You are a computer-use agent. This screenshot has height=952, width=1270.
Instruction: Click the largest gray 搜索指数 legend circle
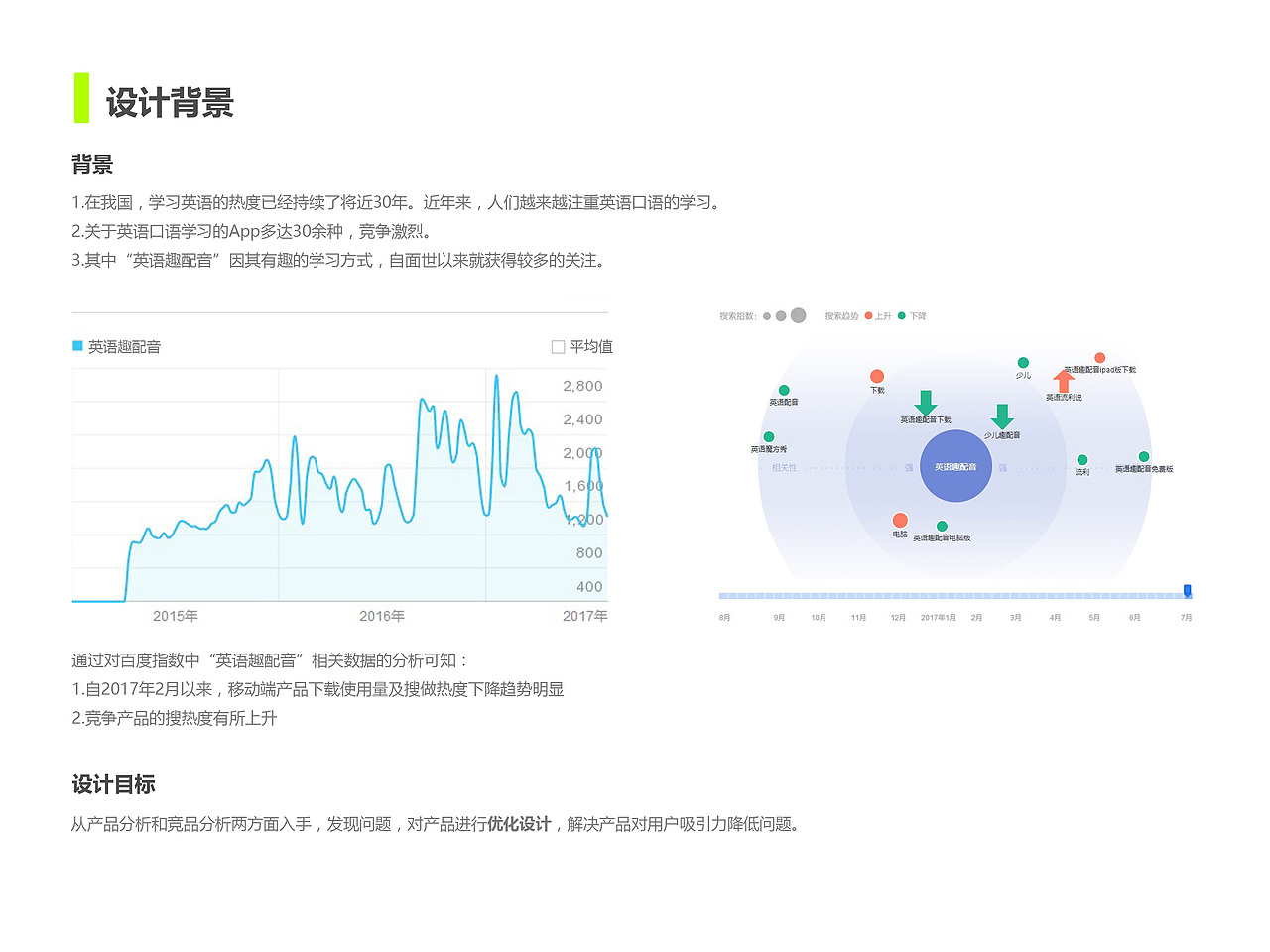point(798,315)
